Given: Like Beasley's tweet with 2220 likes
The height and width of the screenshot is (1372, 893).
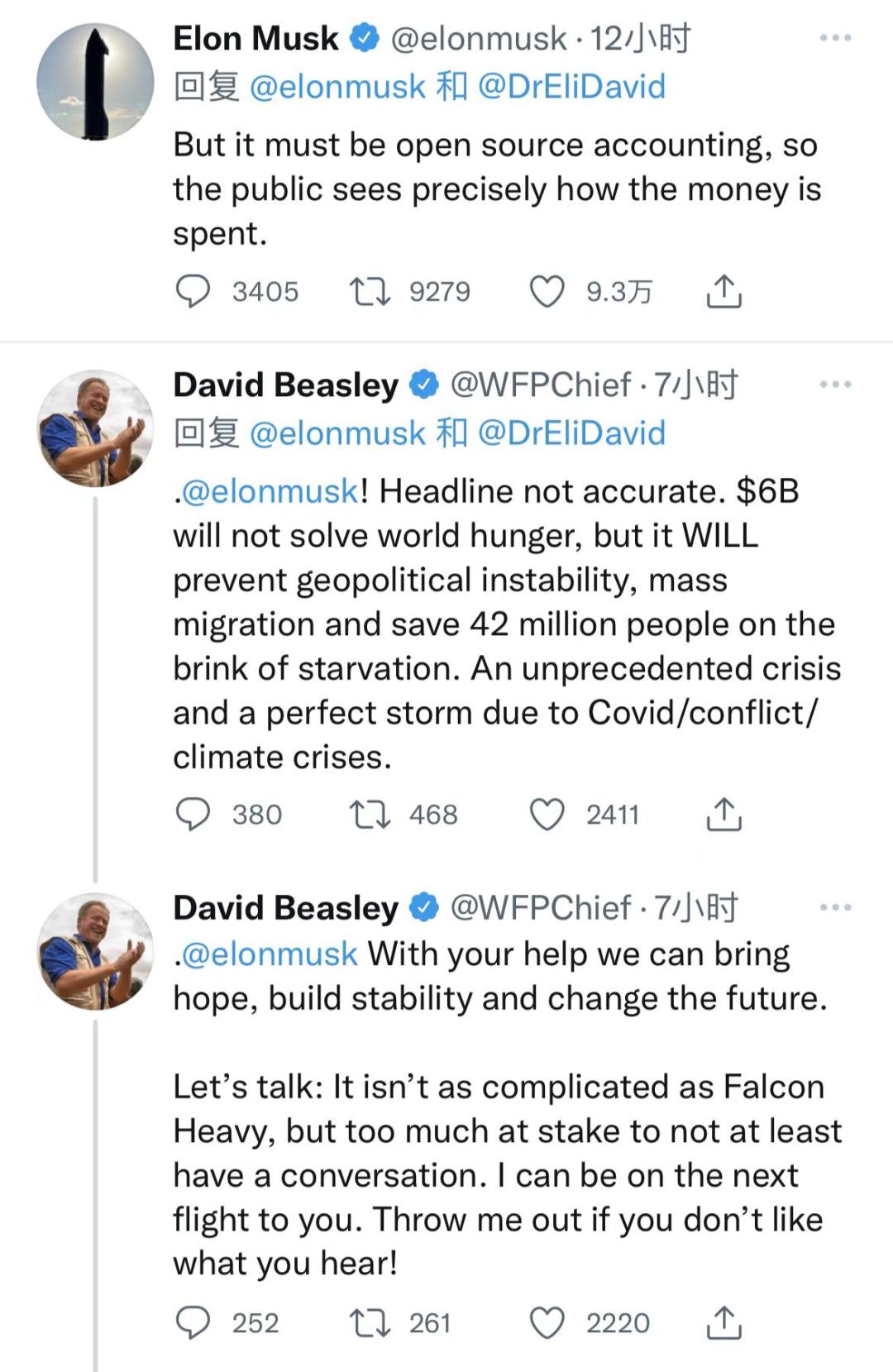Looking at the screenshot, I should [x=547, y=1322].
